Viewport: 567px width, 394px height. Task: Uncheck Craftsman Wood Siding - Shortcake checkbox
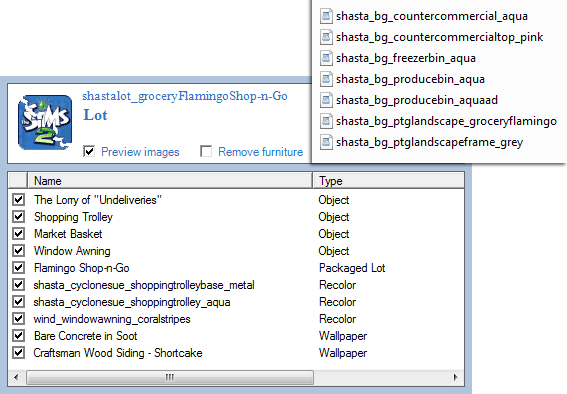pyautogui.click(x=18, y=352)
